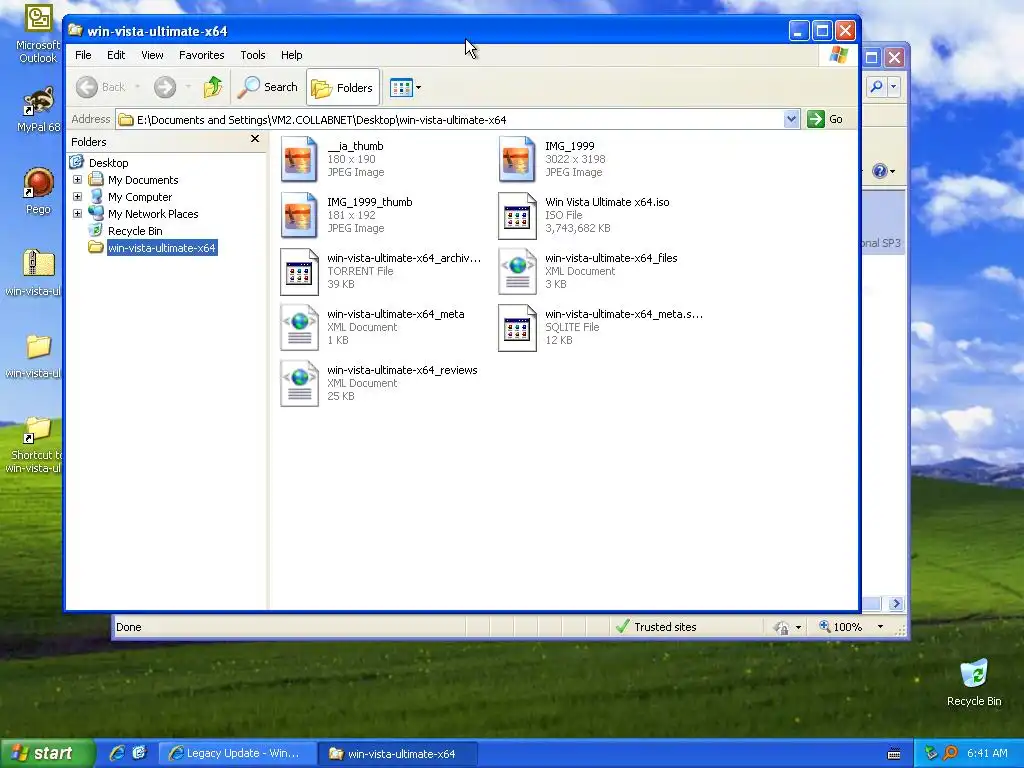Click the 6:41 AM clock
This screenshot has width=1024, height=768.
[987, 753]
